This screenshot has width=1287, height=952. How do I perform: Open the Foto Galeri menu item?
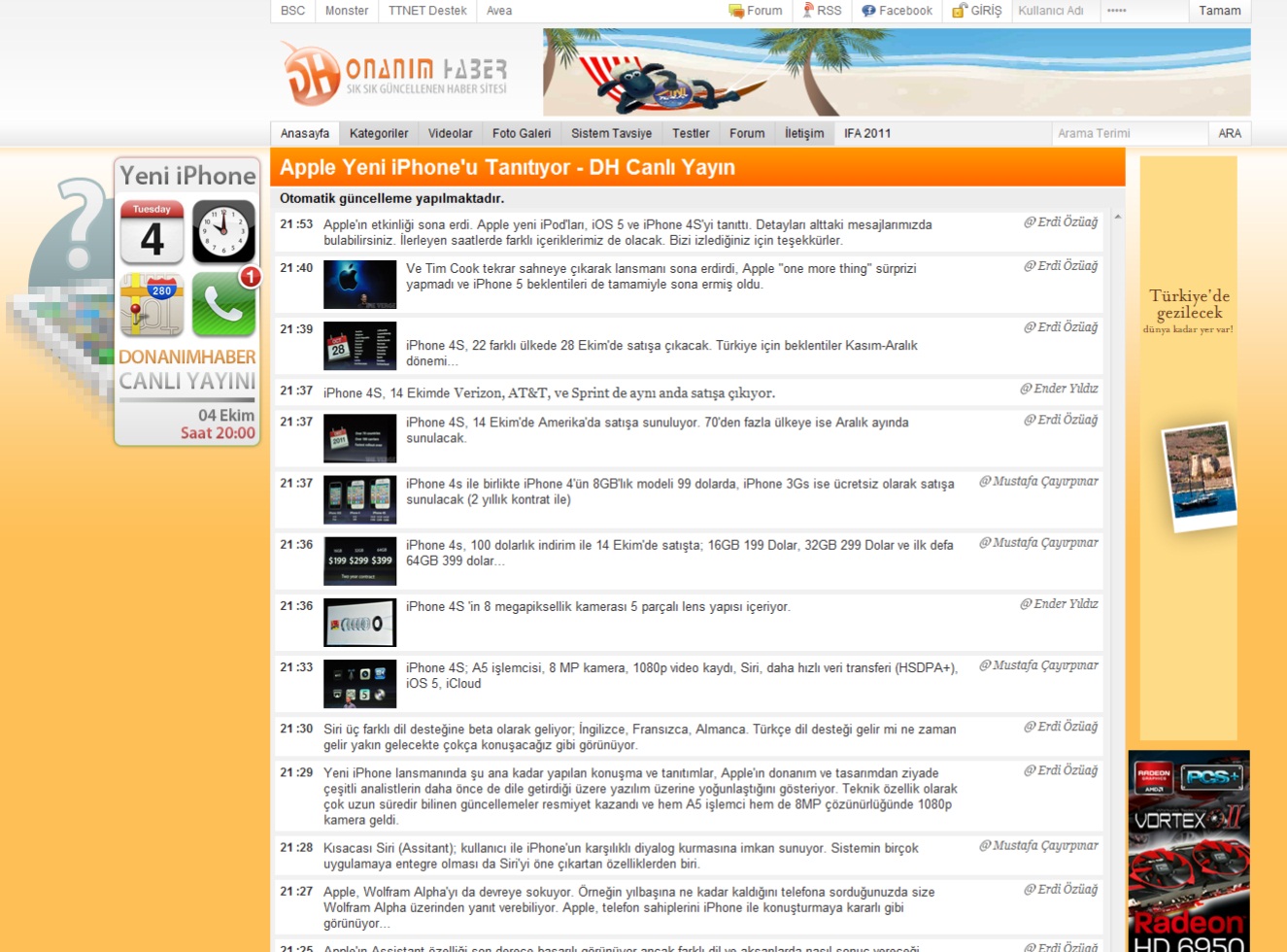pos(522,133)
